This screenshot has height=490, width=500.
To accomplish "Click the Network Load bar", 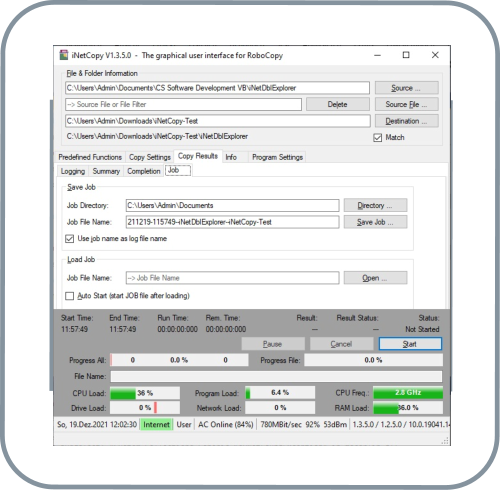I will (280, 408).
